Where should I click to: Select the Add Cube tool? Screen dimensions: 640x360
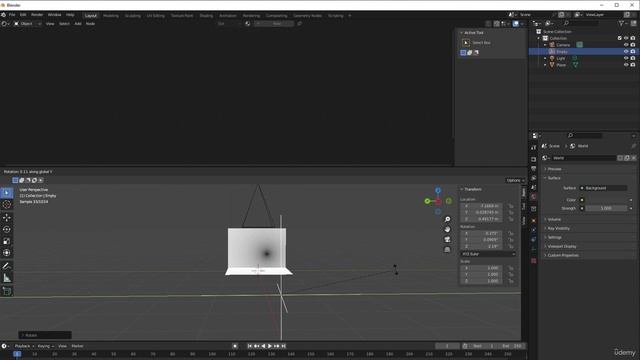point(7,291)
